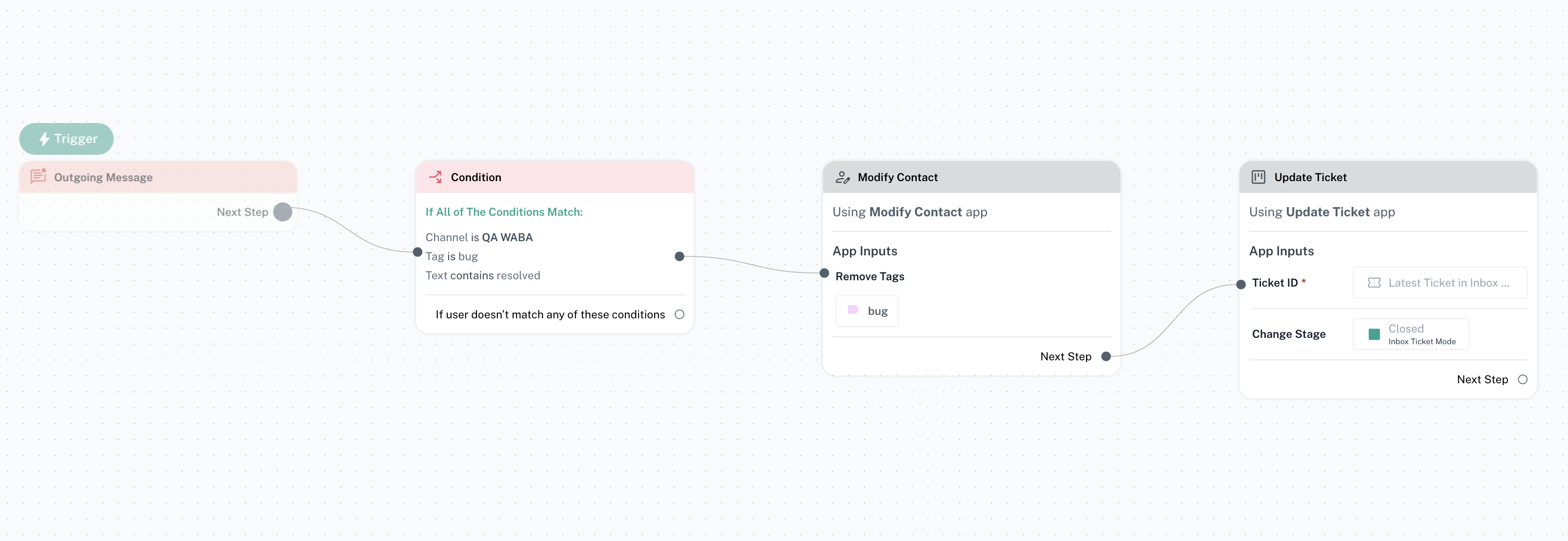Image resolution: width=1568 pixels, height=541 pixels.
Task: Click the ticket icon in Ticket ID field
Action: [1374, 283]
